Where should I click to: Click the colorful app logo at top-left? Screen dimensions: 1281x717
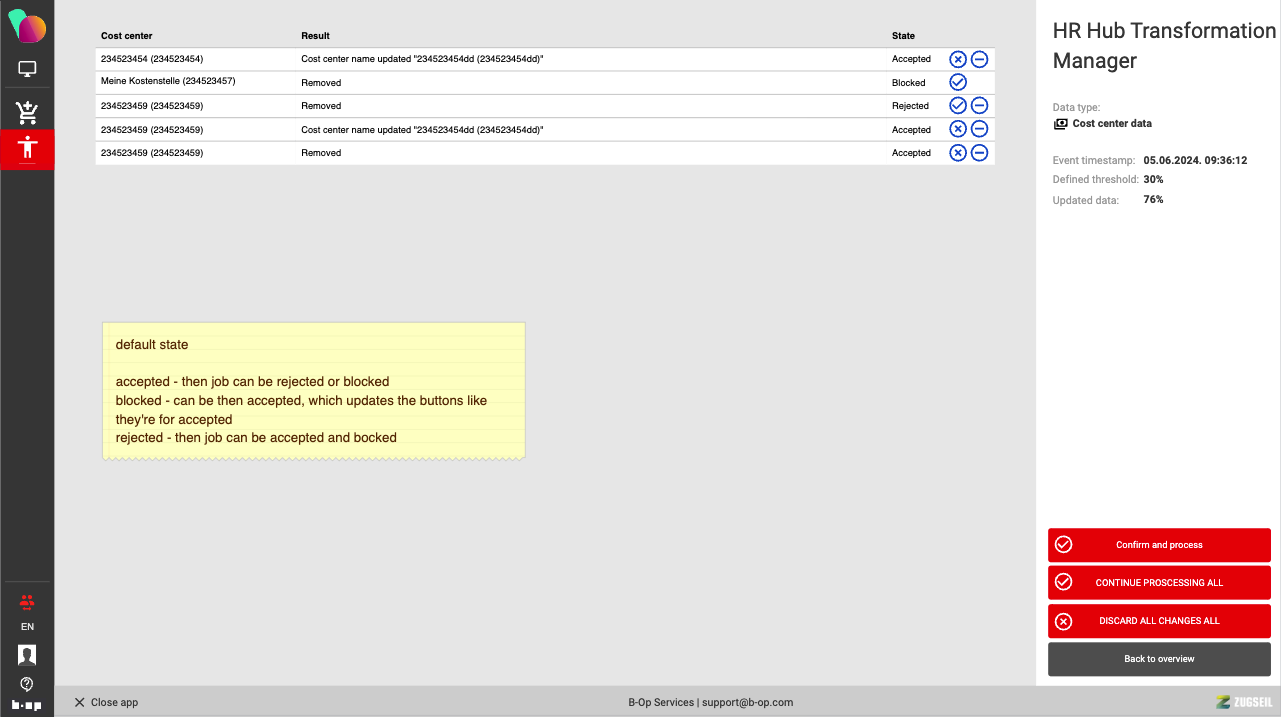point(27,27)
